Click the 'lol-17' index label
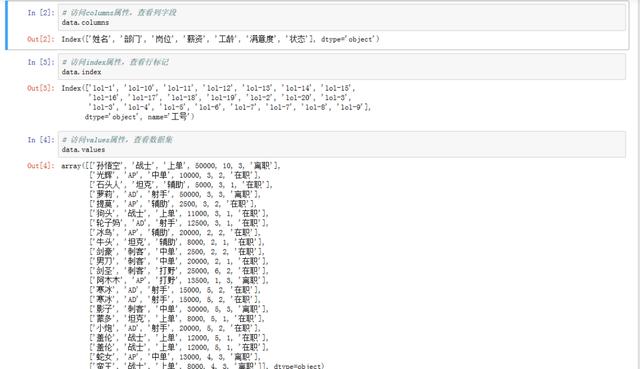Viewport: 640px width, 369px height. pos(144,98)
